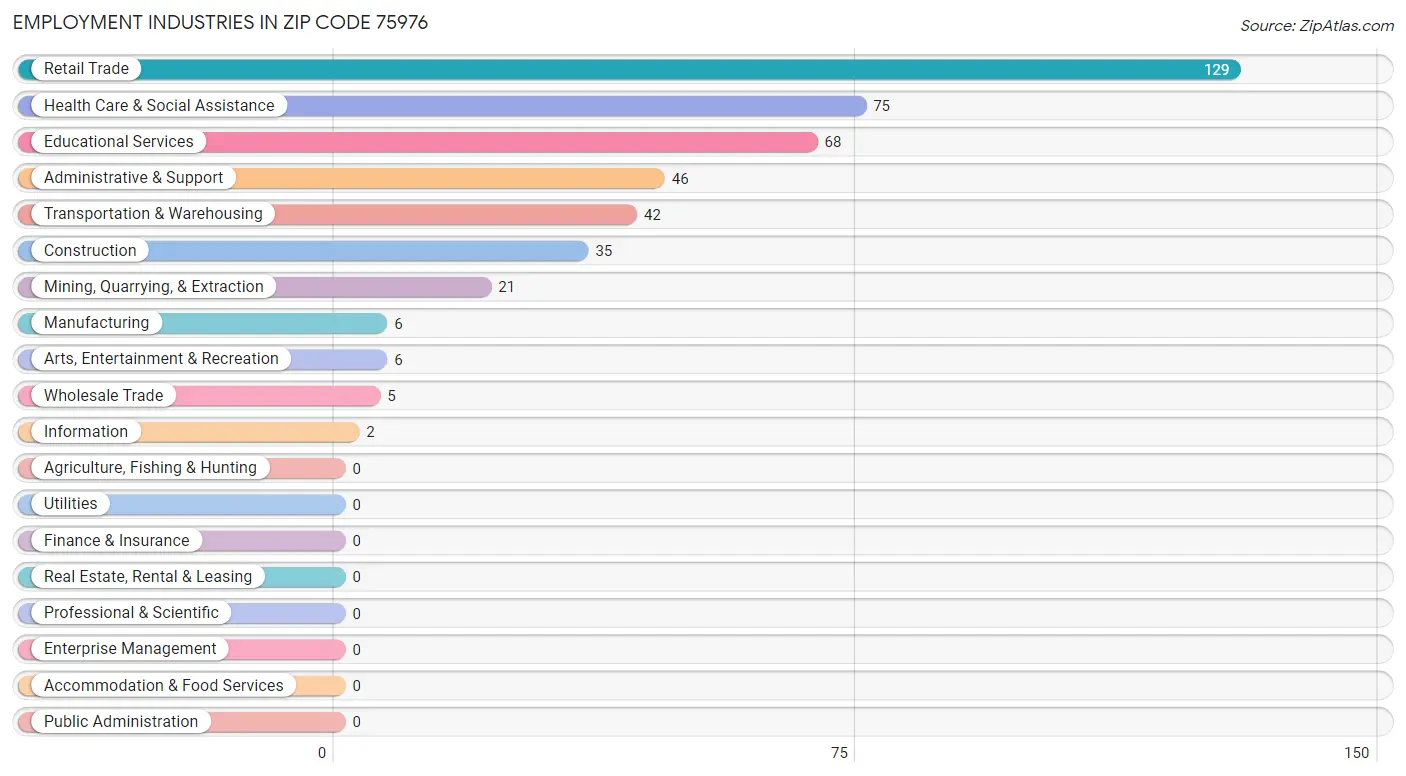Click the Health Care value 75
The image size is (1406, 776).
pos(881,106)
